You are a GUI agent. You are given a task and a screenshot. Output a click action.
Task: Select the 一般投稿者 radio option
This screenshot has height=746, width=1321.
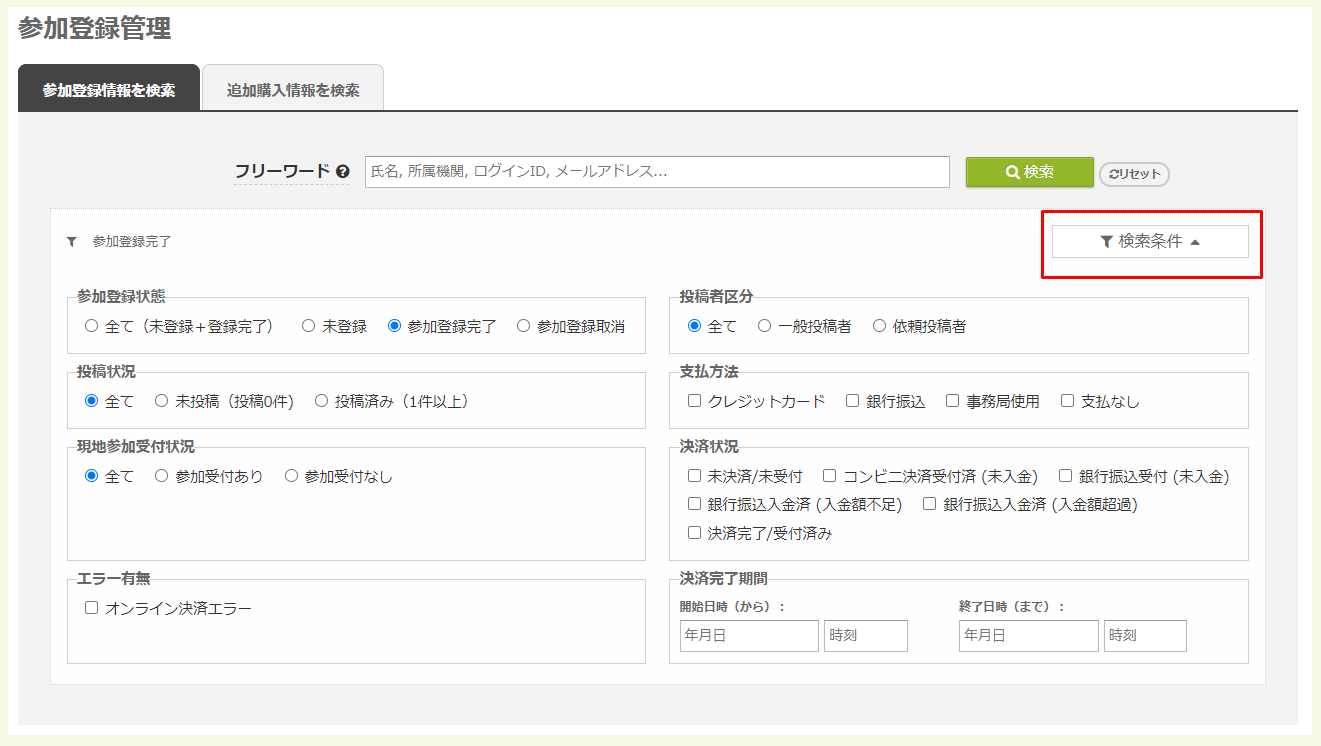pos(763,324)
